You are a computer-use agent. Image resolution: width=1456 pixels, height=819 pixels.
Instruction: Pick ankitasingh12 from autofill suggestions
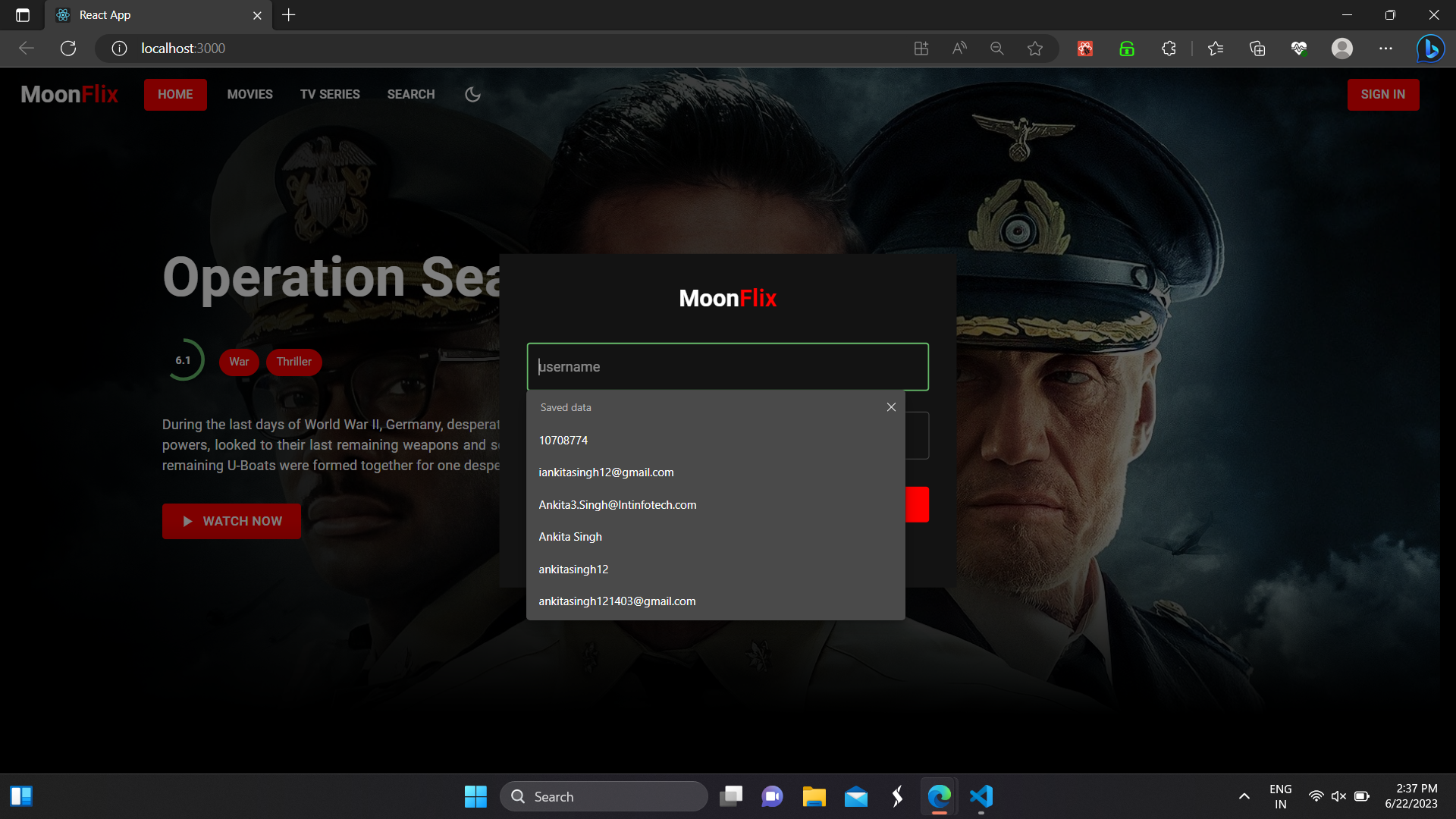click(573, 569)
